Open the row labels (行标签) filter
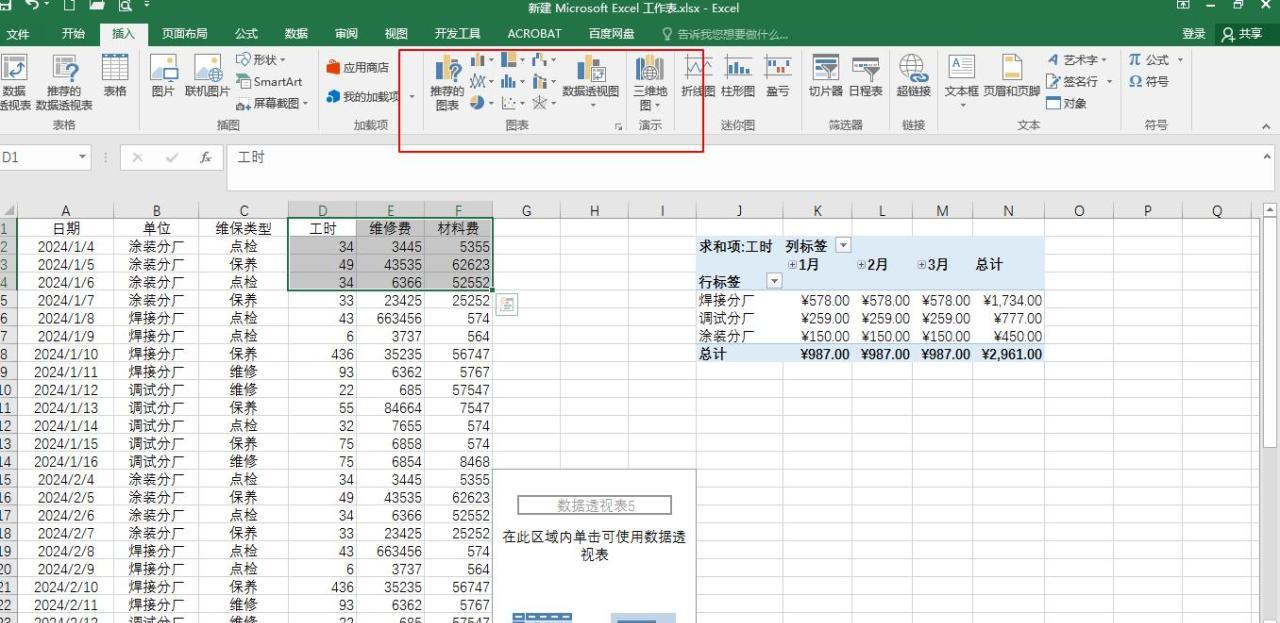The width and height of the screenshot is (1280, 623). click(774, 282)
